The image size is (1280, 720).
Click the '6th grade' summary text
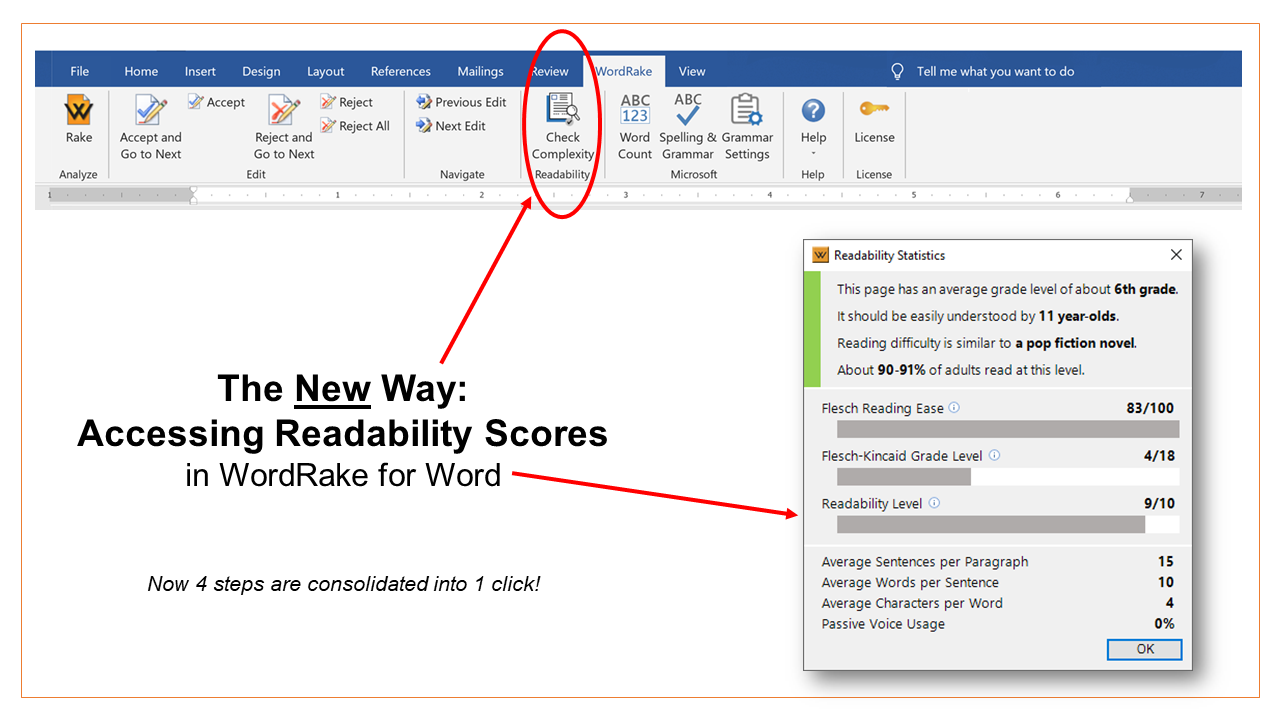click(x=1146, y=289)
